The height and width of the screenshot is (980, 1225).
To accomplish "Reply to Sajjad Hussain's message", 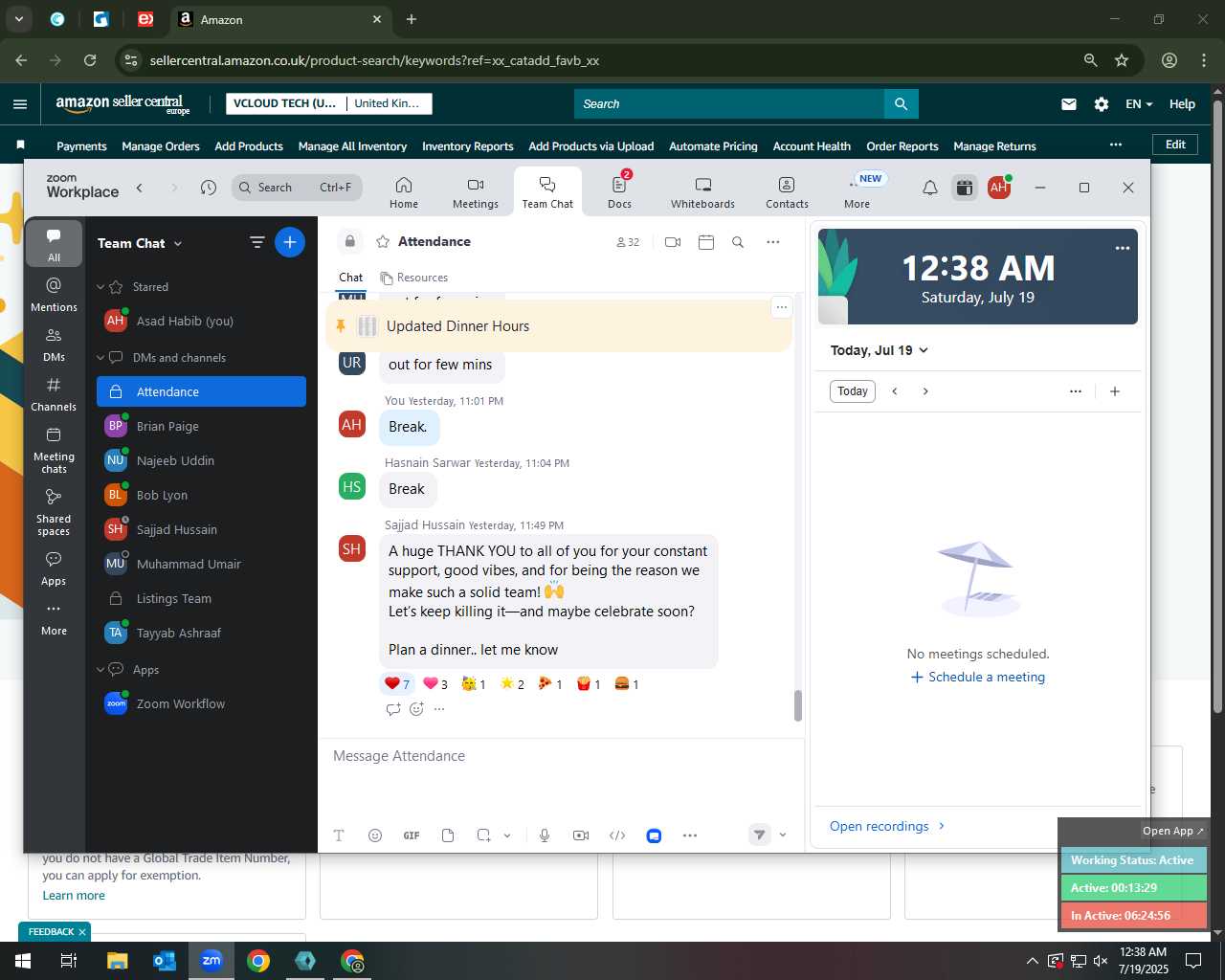I will pos(392,709).
